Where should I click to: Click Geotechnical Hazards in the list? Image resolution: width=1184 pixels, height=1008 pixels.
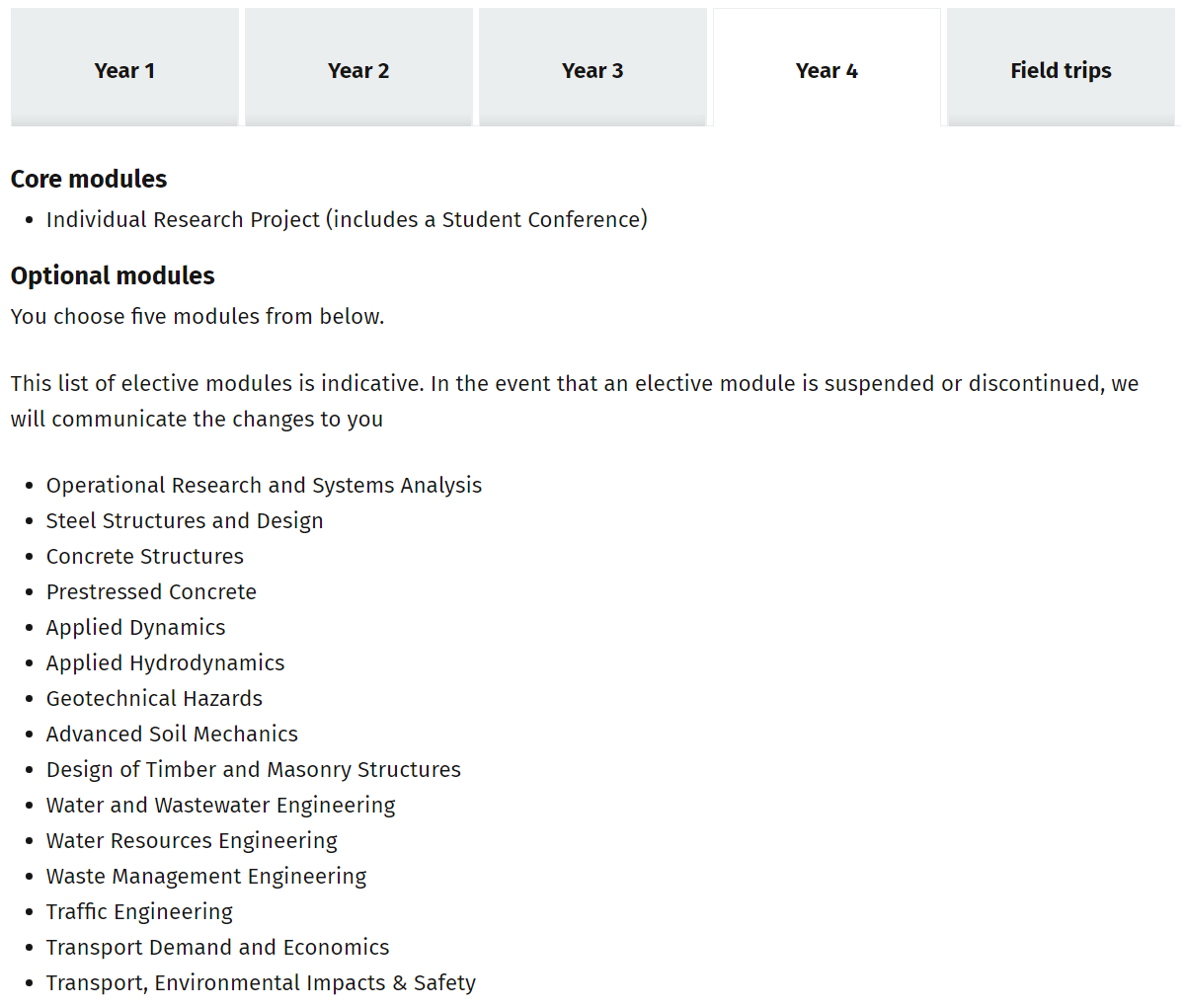click(154, 698)
